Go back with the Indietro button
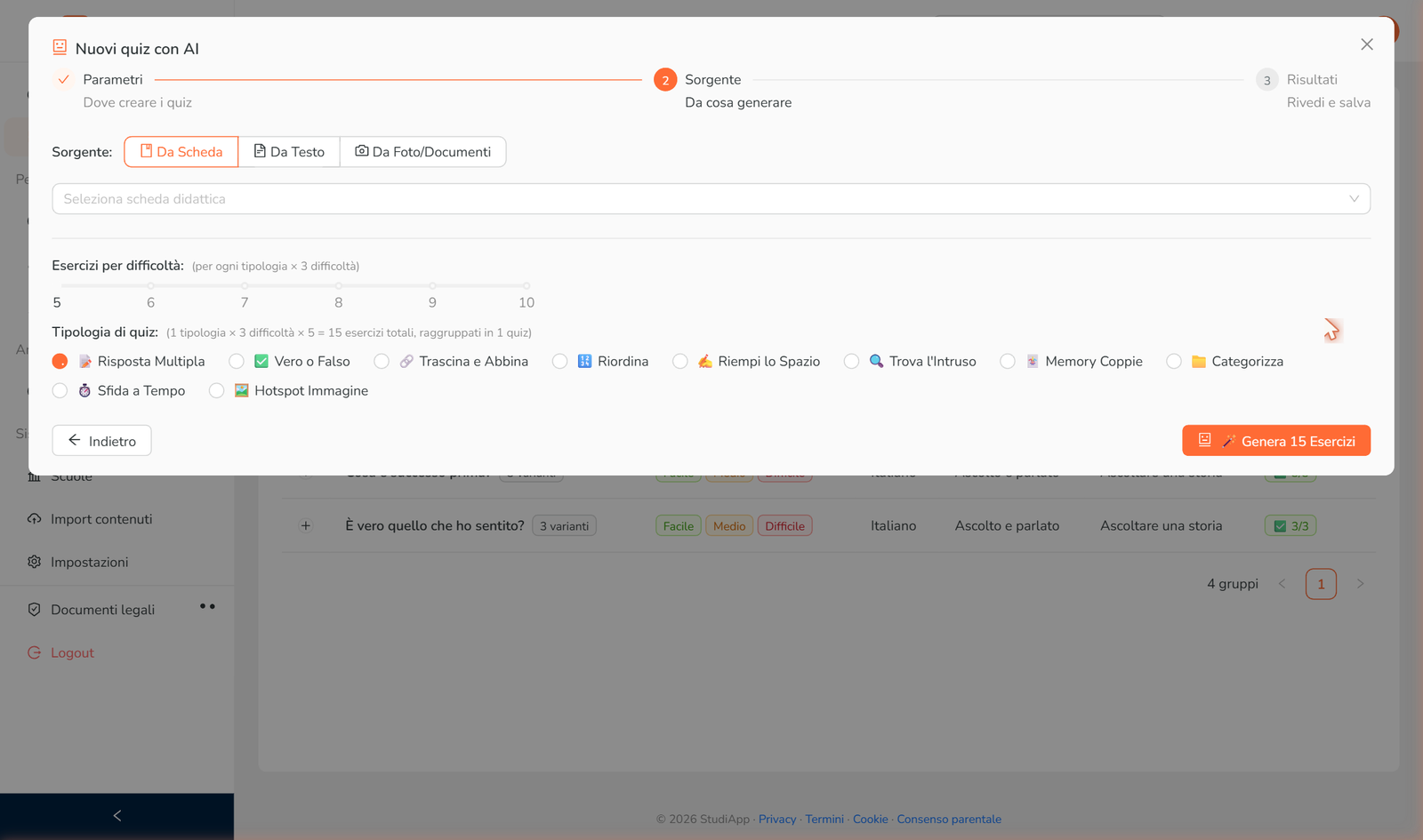This screenshot has height=840, width=1423. pyautogui.click(x=101, y=441)
